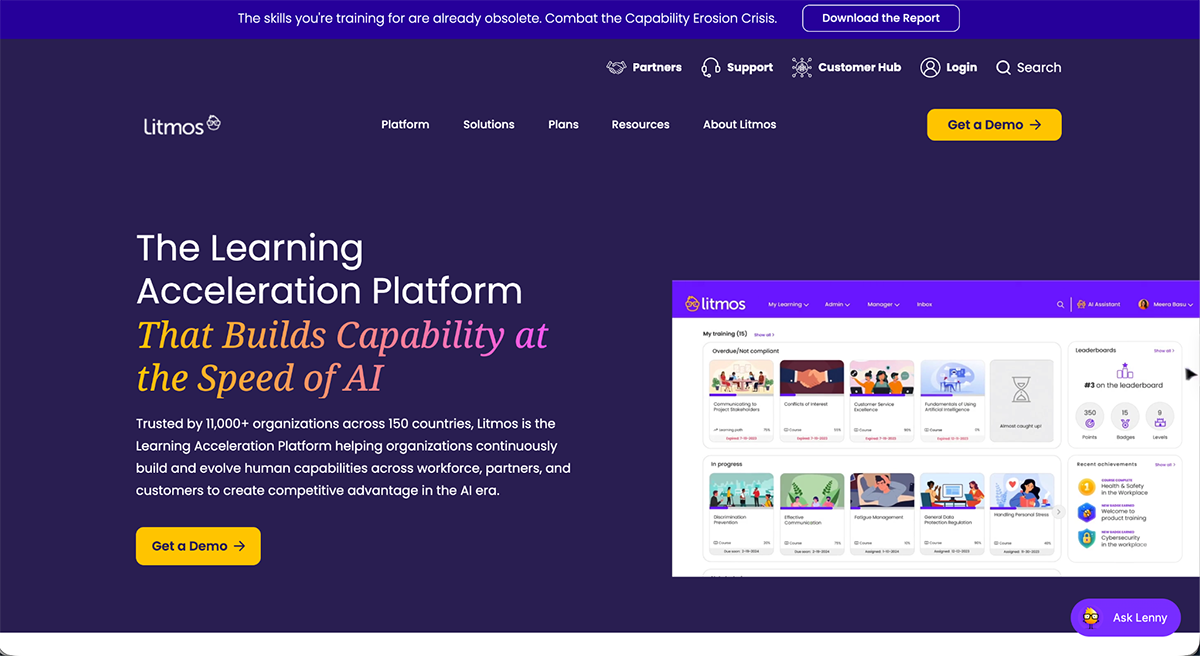Image resolution: width=1200 pixels, height=656 pixels.
Task: Click the 'In progress' section heading
Action: click(727, 464)
